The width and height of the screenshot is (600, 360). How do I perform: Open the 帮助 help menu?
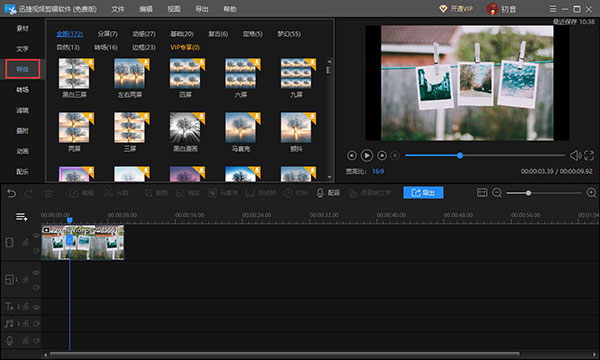(x=230, y=9)
